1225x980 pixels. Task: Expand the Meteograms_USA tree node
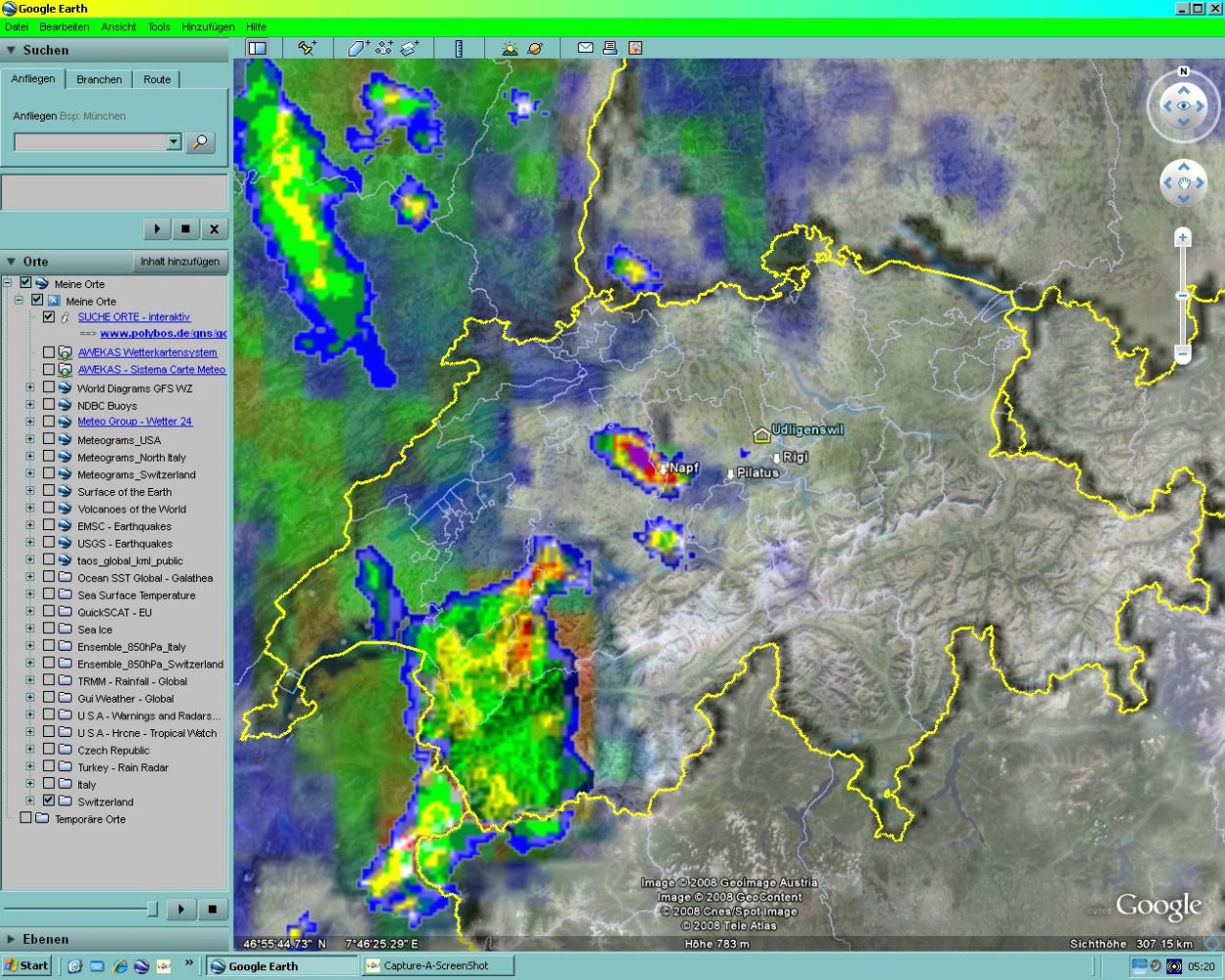[29, 439]
